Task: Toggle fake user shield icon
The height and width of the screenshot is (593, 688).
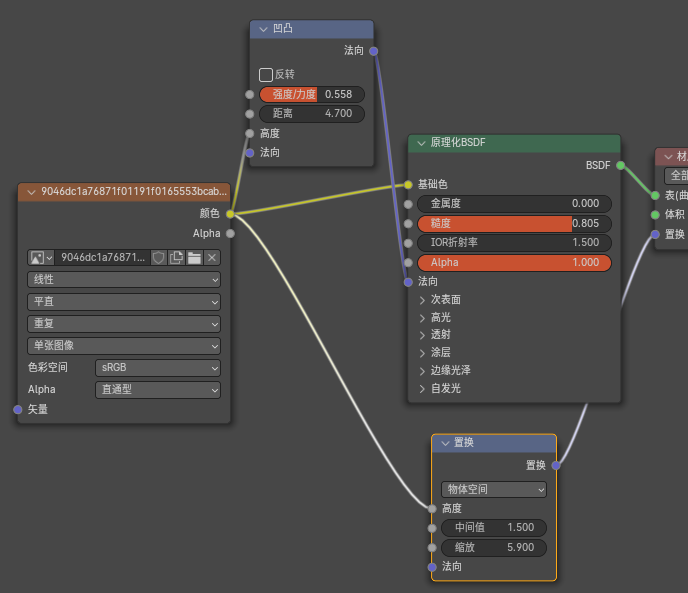Action: pyautogui.click(x=158, y=258)
